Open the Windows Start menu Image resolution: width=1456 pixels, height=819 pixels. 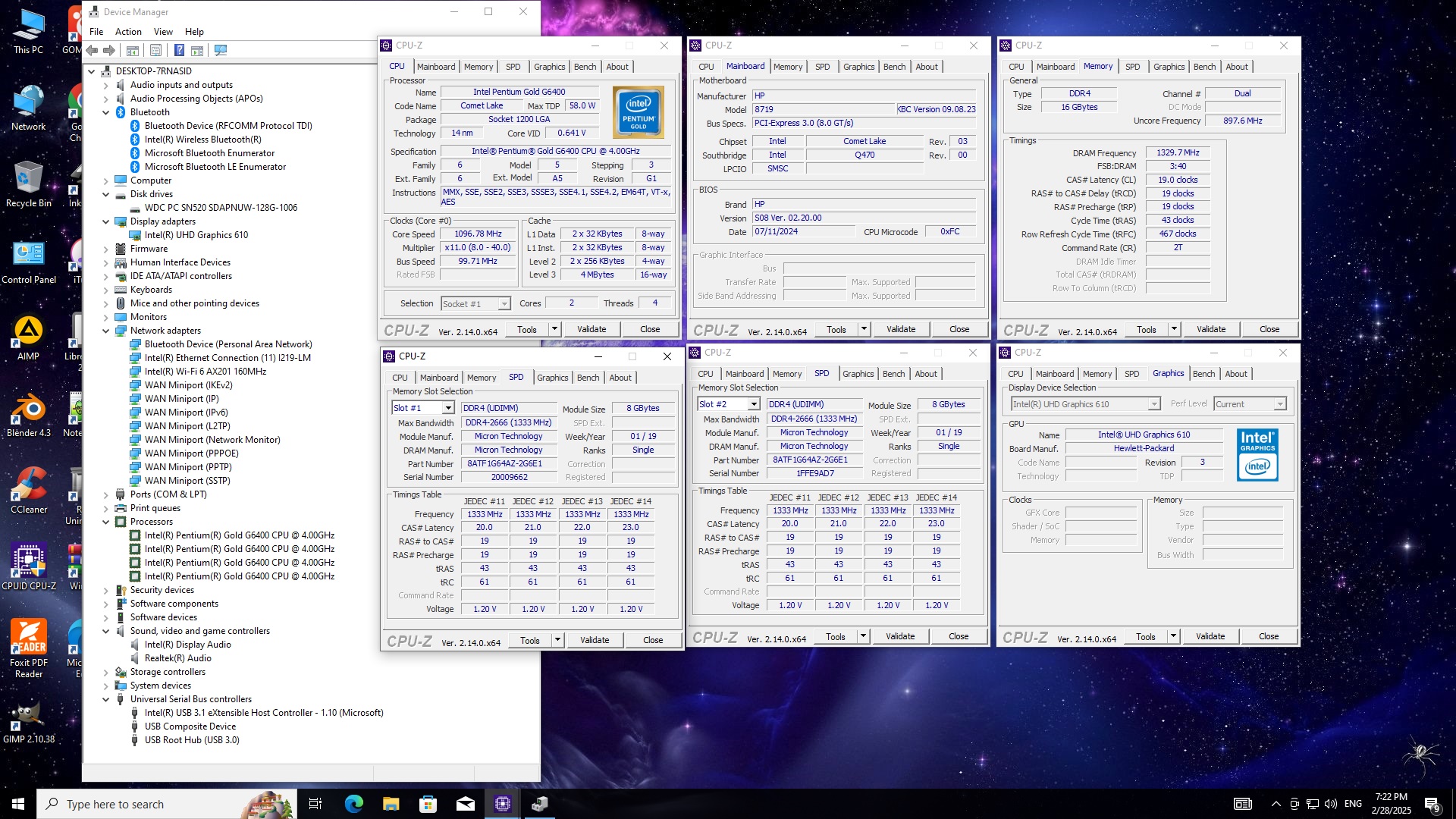tap(18, 804)
